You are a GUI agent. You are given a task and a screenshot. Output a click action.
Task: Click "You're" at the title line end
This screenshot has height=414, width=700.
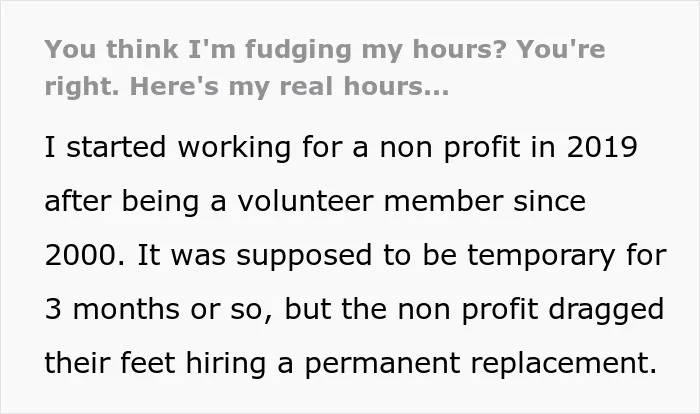click(x=561, y=49)
